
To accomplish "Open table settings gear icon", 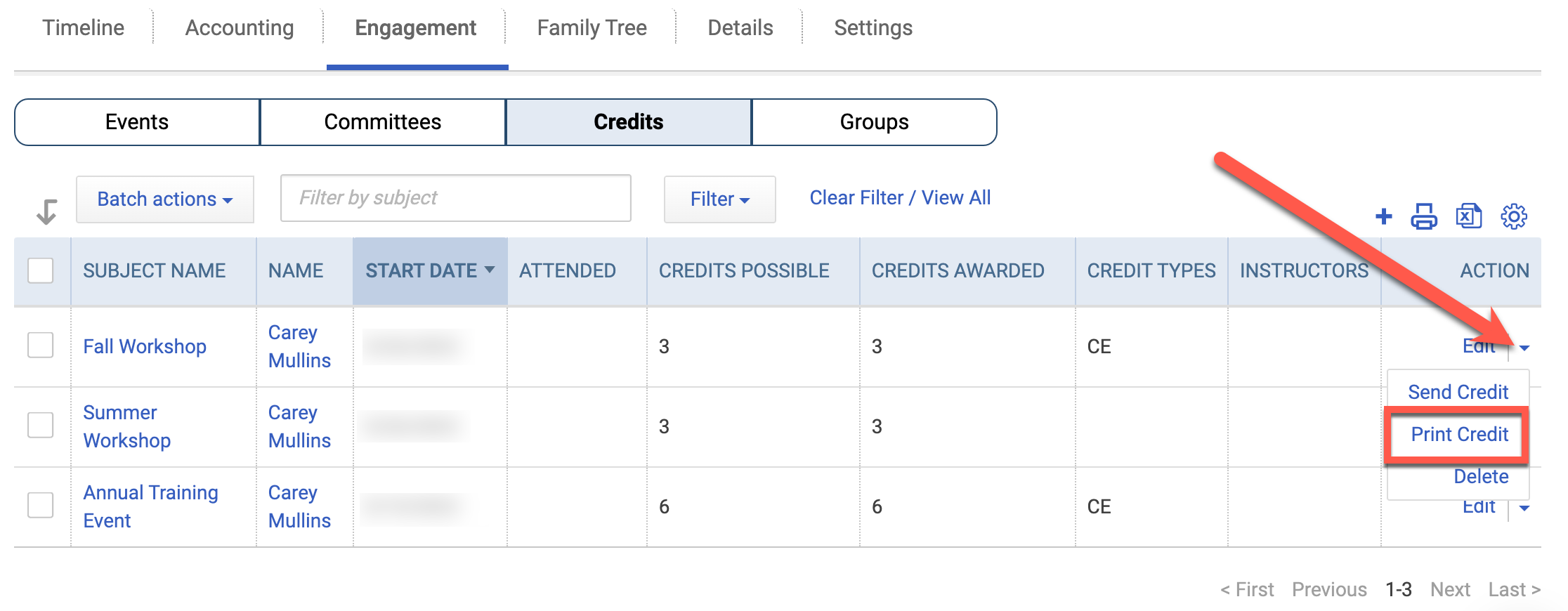I will 1514,216.
